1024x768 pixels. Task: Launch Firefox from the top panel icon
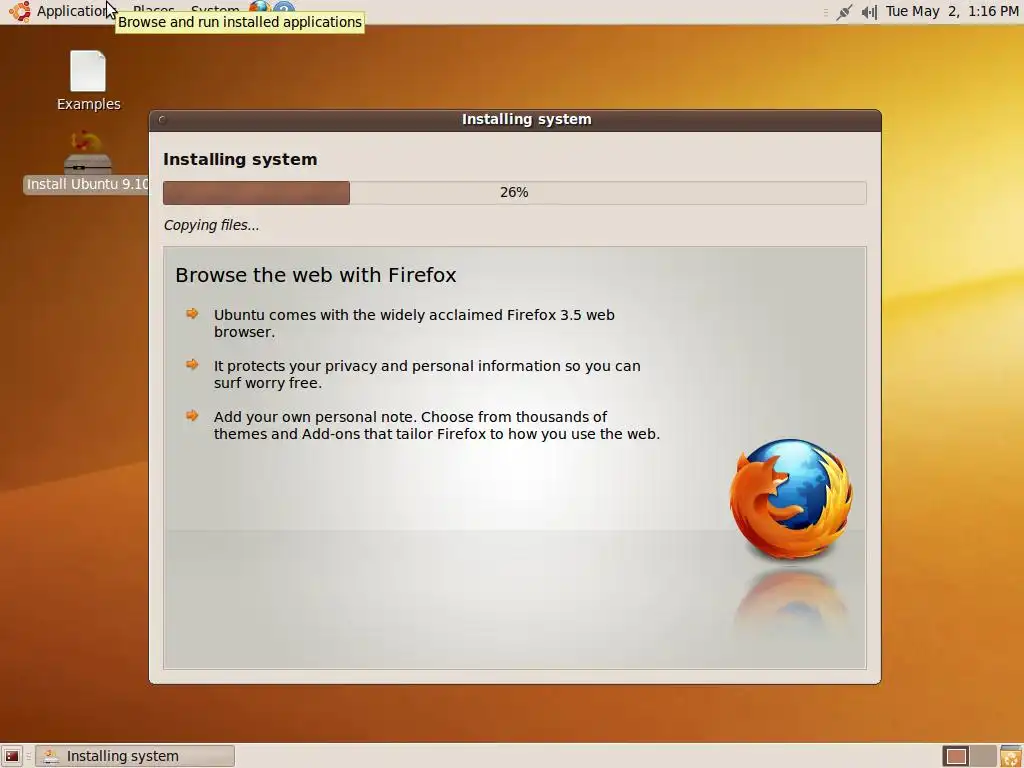click(259, 7)
